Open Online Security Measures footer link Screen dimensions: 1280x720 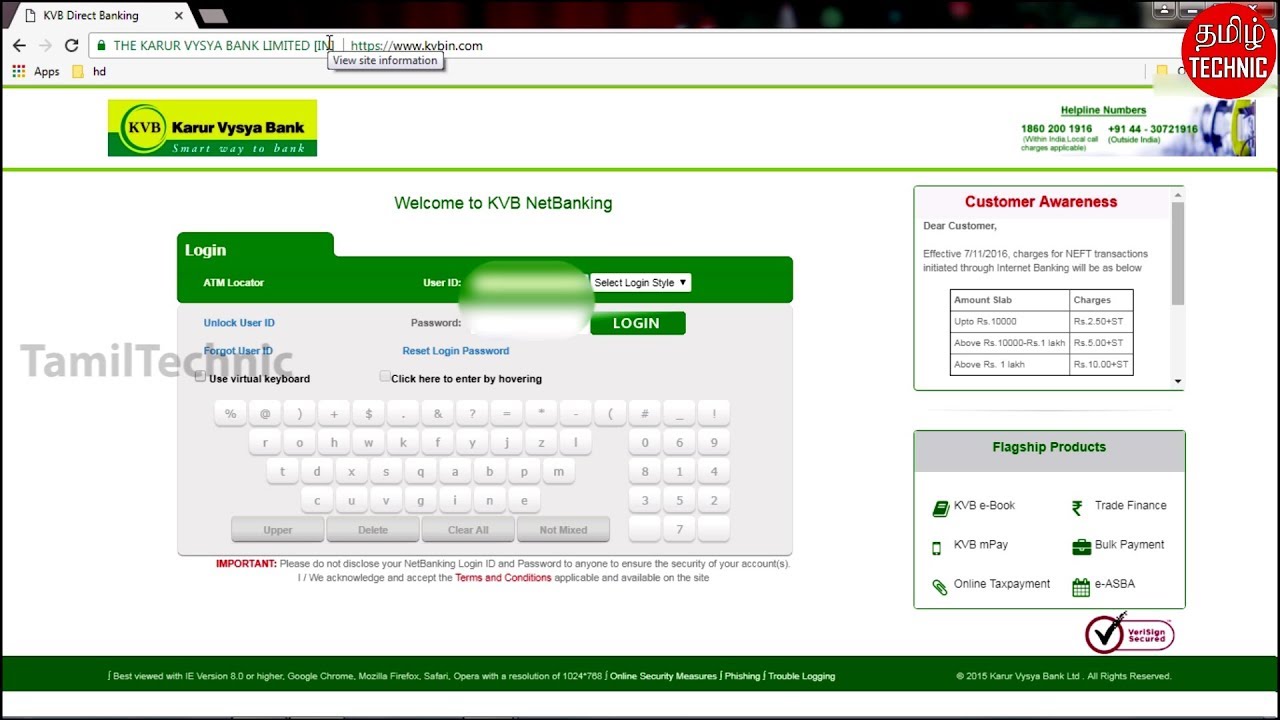(663, 676)
